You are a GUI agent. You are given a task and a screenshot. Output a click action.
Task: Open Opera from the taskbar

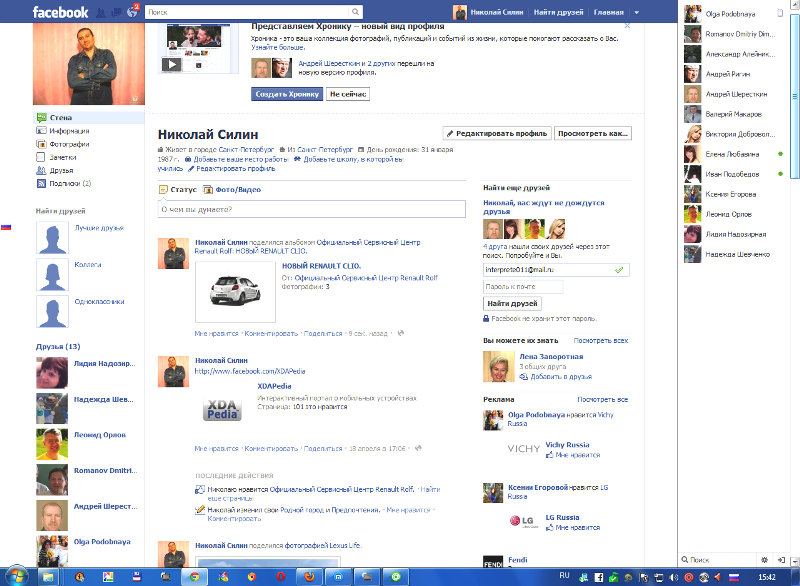point(281,577)
